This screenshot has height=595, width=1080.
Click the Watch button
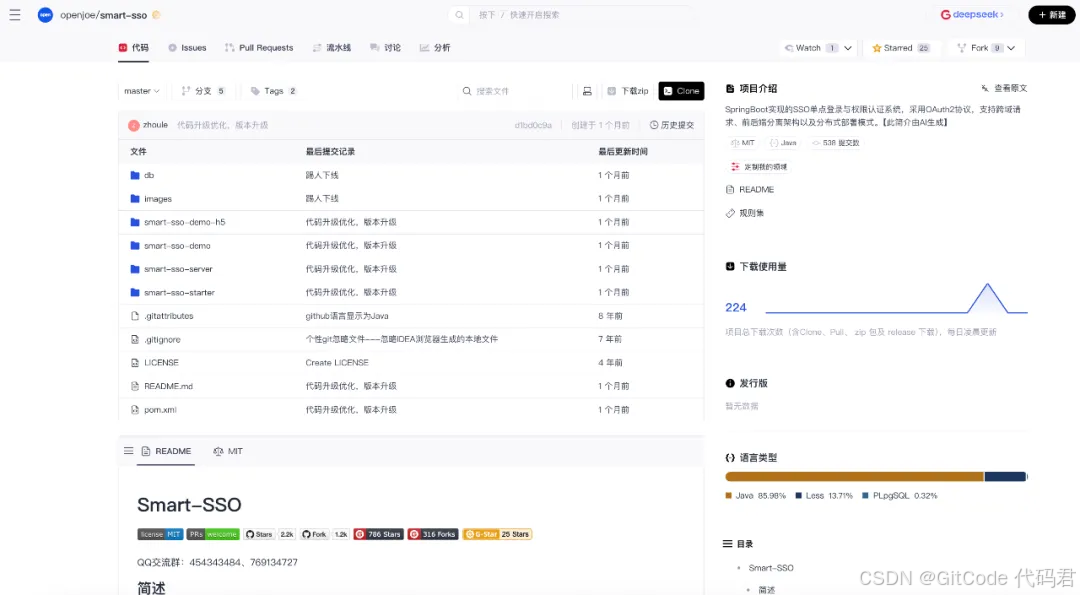click(x=810, y=48)
